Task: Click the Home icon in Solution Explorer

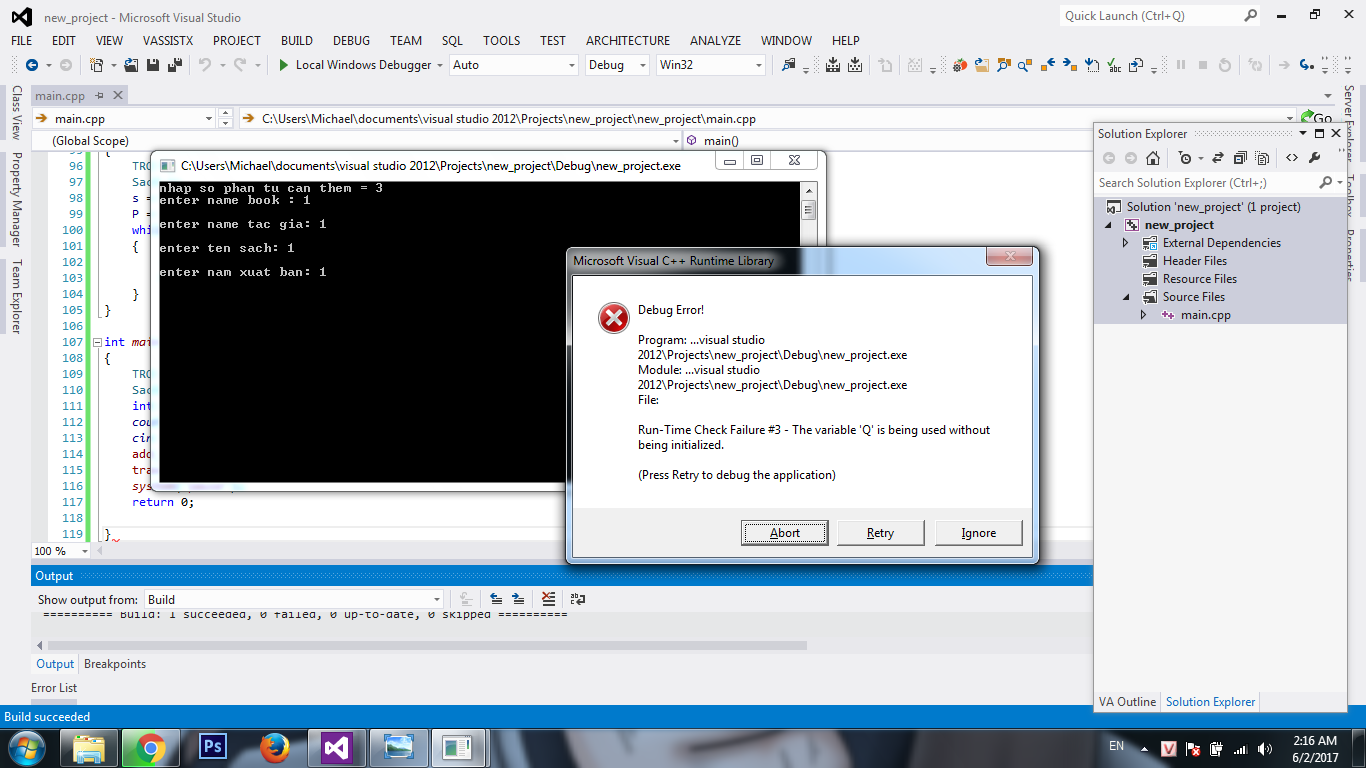Action: (1153, 158)
